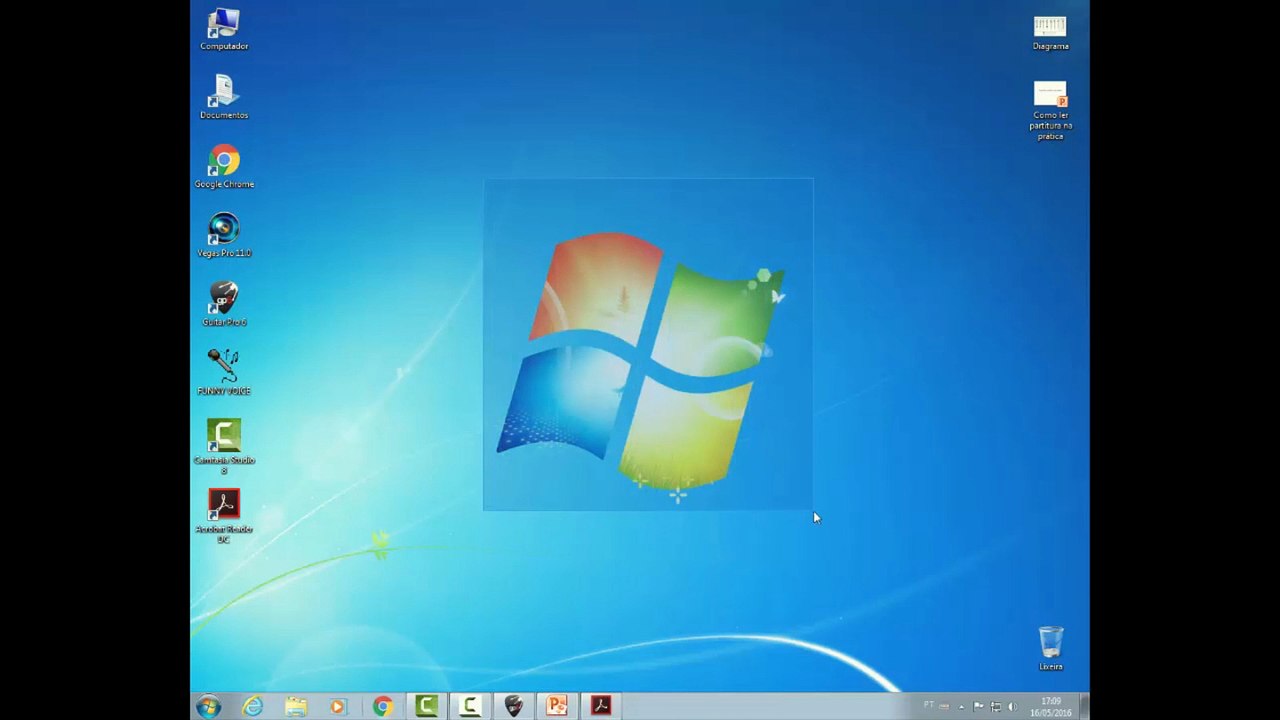Switch to Adobe Acrobat Reader on the taskbar

click(601, 706)
